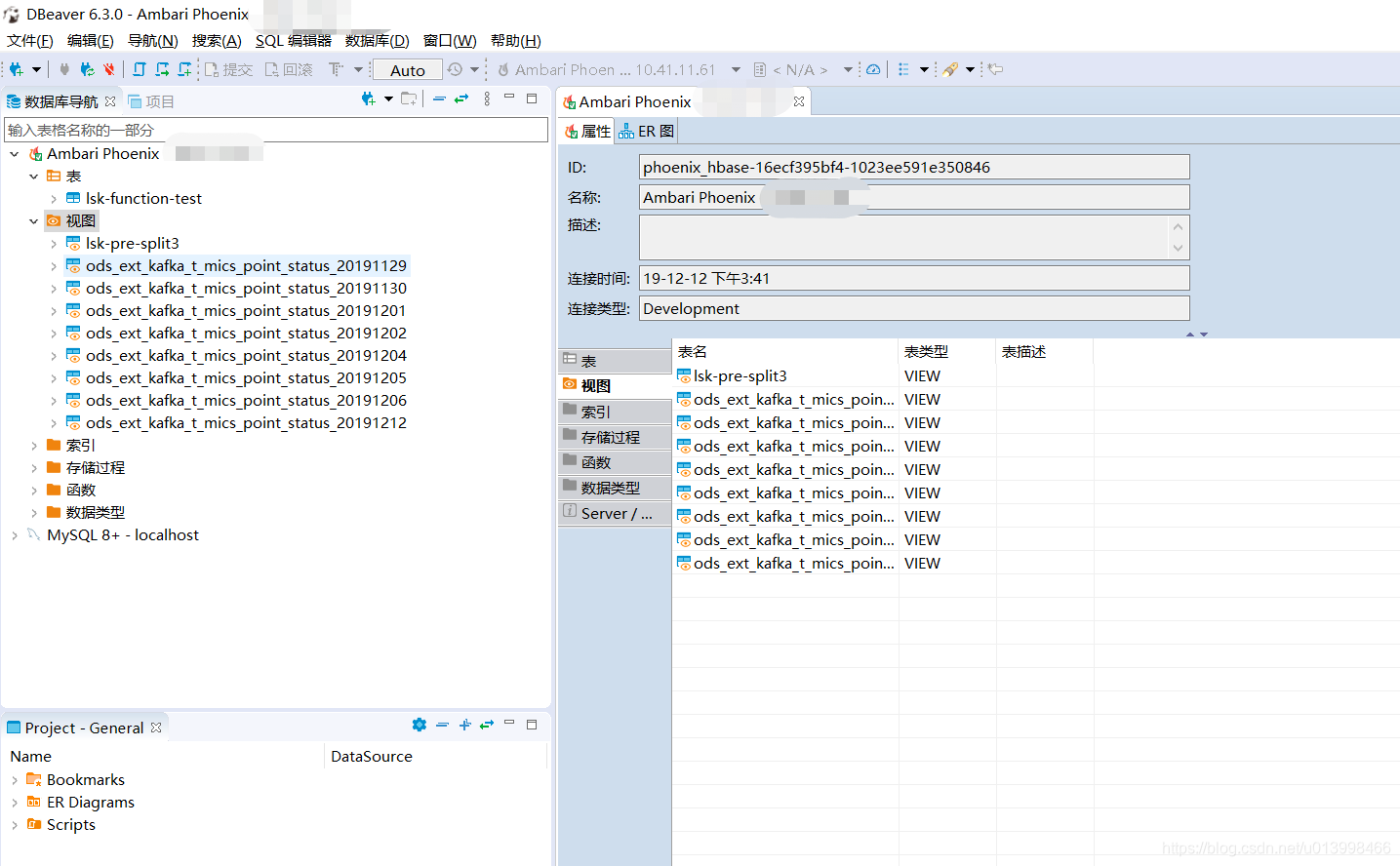Expand the 存储过程 folder in navigator
The height and width of the screenshot is (866, 1400).
click(34, 468)
